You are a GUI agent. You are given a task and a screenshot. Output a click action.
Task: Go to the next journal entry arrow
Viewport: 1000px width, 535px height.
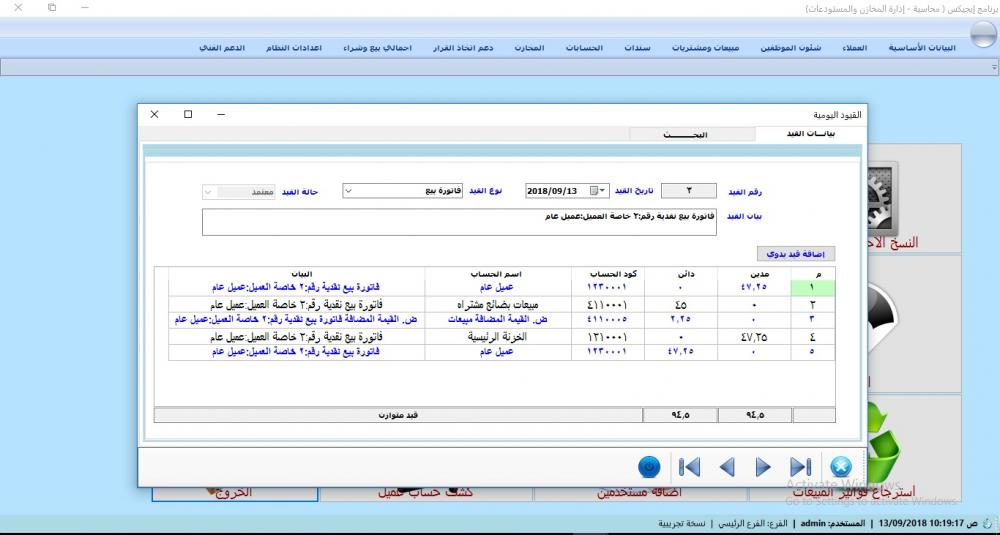tap(763, 467)
